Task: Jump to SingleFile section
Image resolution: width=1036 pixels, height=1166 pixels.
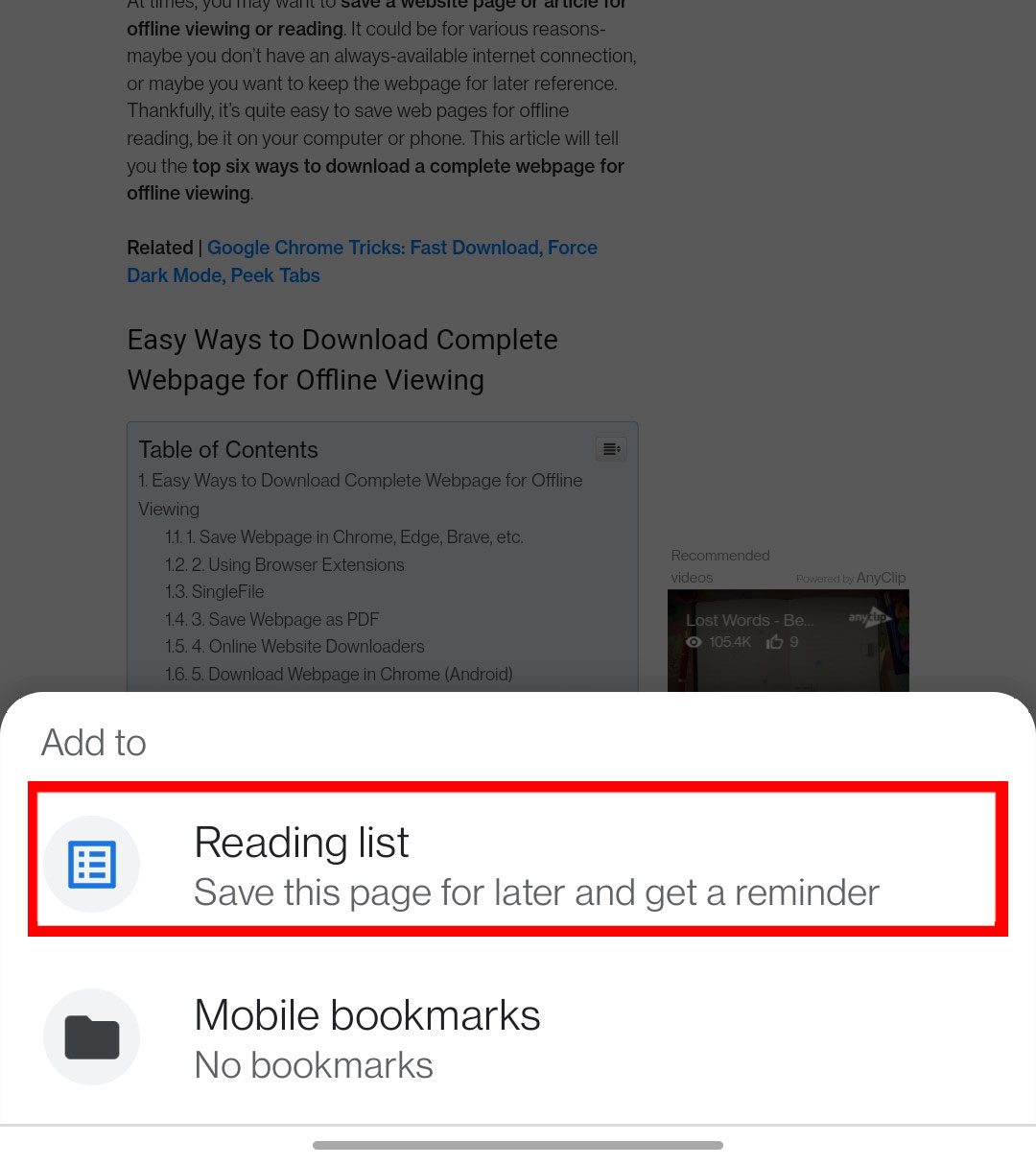Action: (215, 592)
